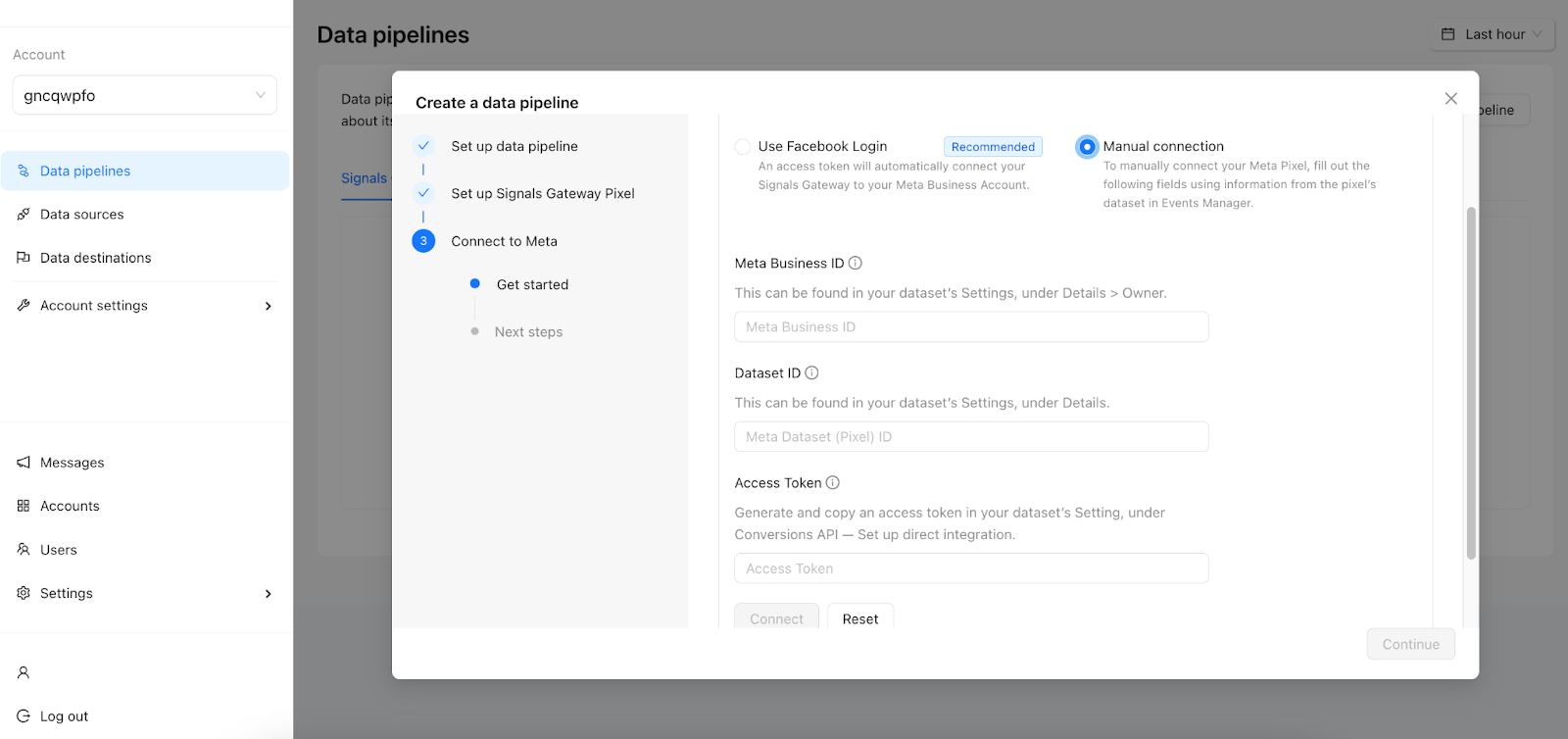Click the Users people icon
This screenshot has width=1568, height=739.
coord(24,549)
